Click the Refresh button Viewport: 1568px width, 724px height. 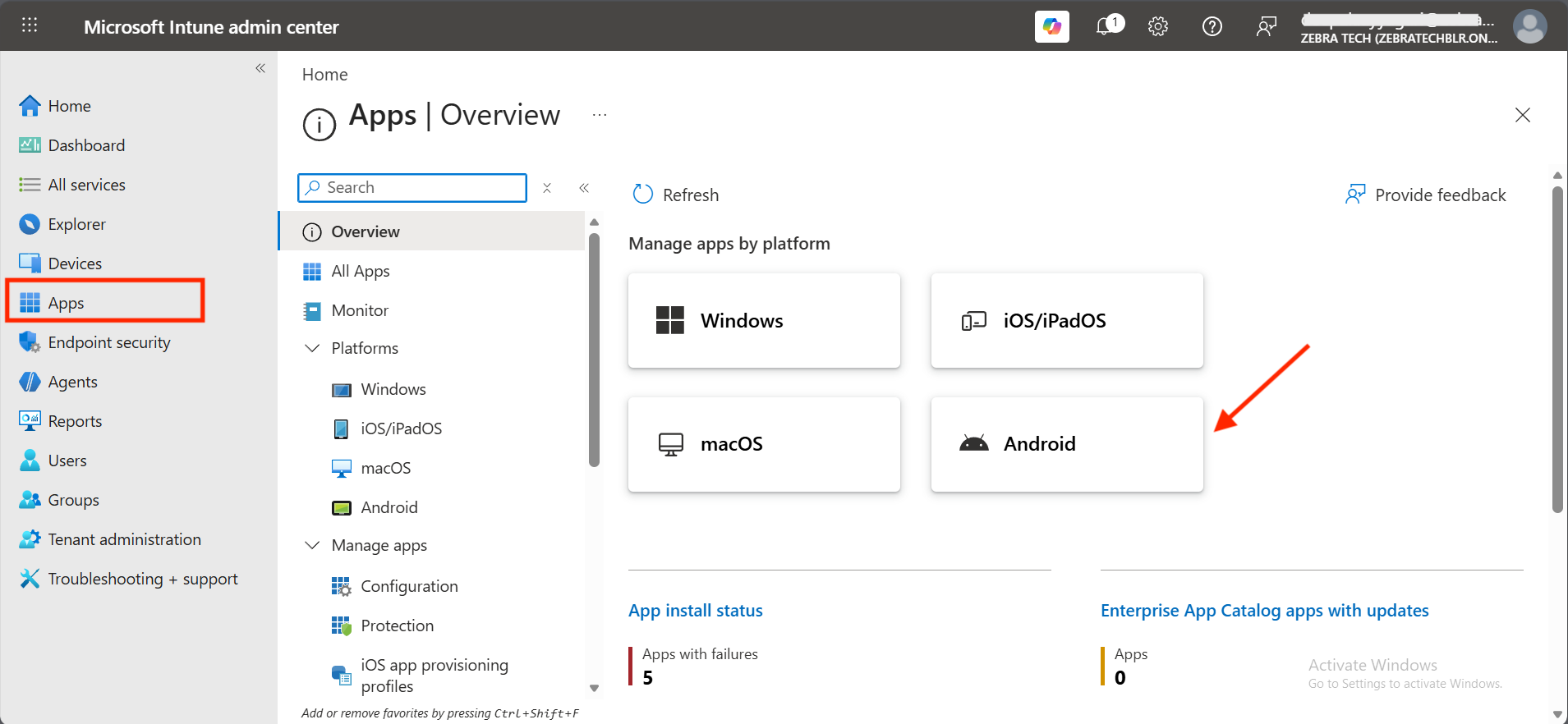pos(676,195)
